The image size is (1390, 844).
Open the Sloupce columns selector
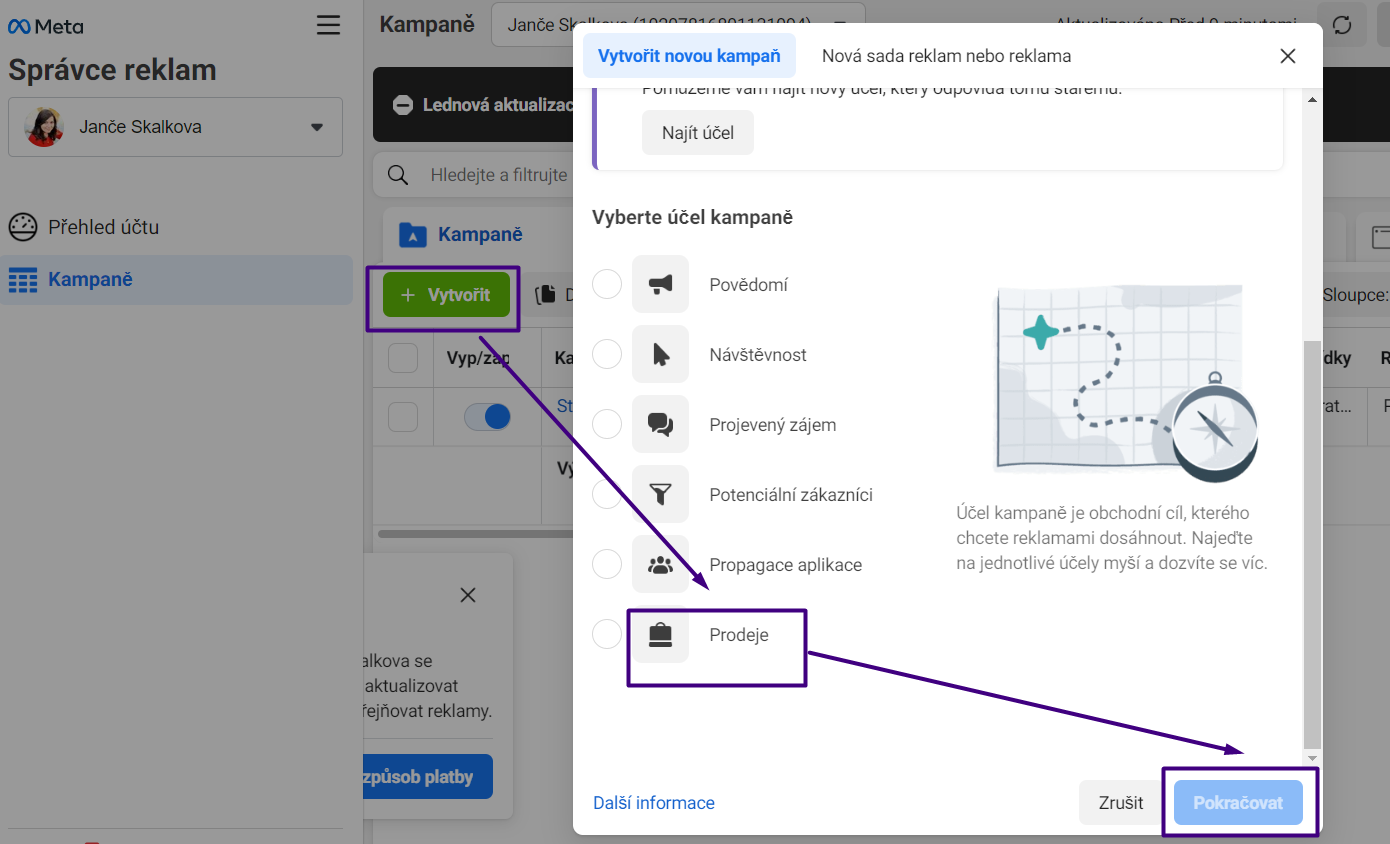pyautogui.click(x=1356, y=295)
